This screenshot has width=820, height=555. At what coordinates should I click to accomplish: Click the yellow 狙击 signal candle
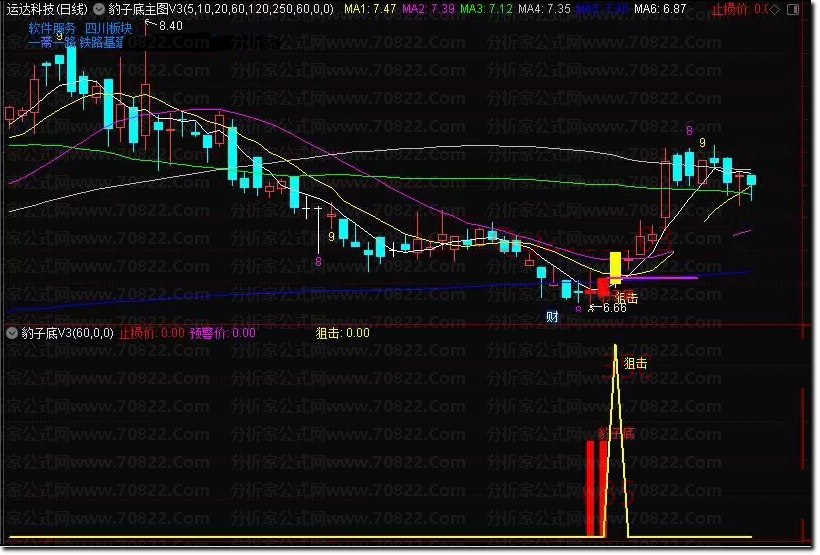616,268
